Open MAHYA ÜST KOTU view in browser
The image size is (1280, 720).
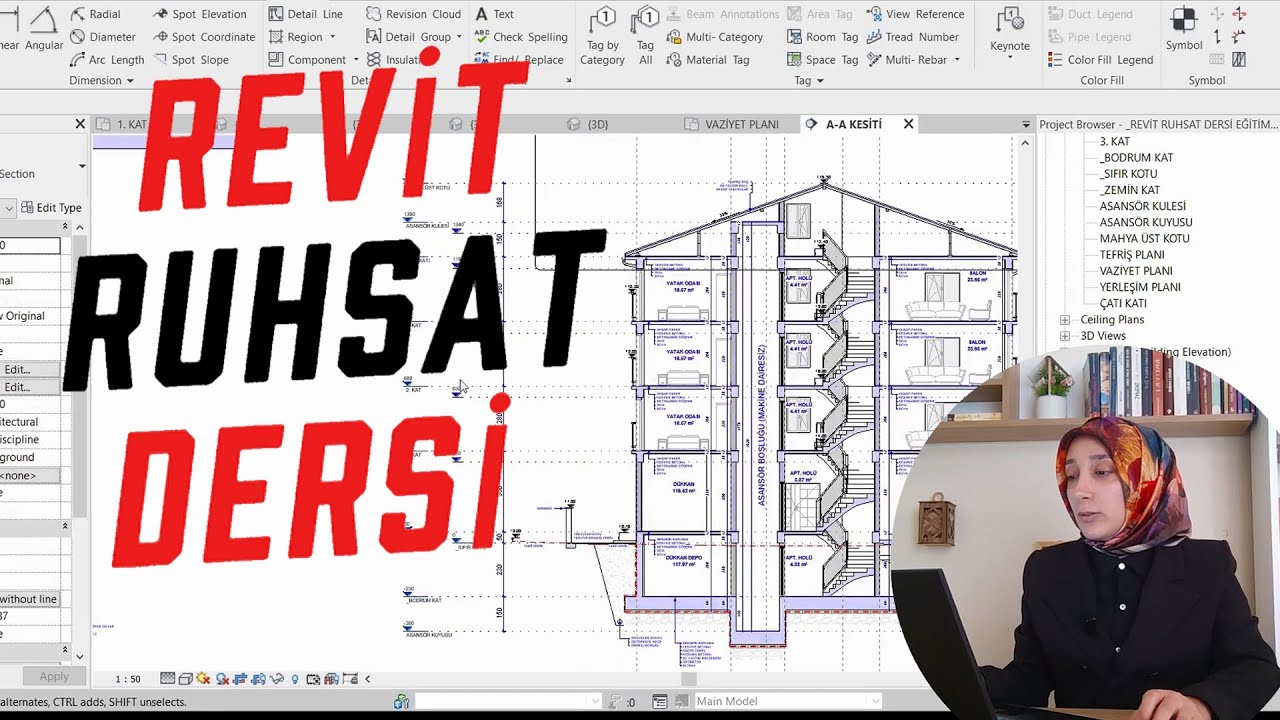pyautogui.click(x=1144, y=239)
